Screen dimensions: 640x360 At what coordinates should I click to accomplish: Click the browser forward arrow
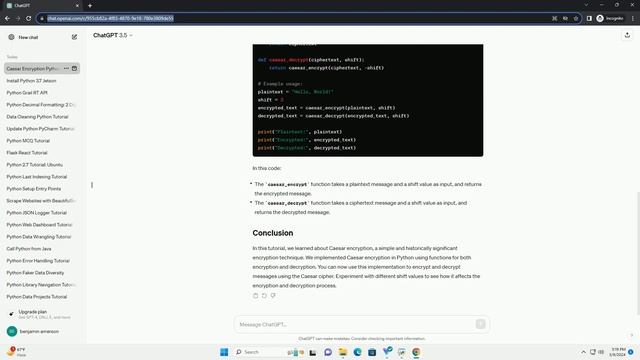[x=18, y=18]
